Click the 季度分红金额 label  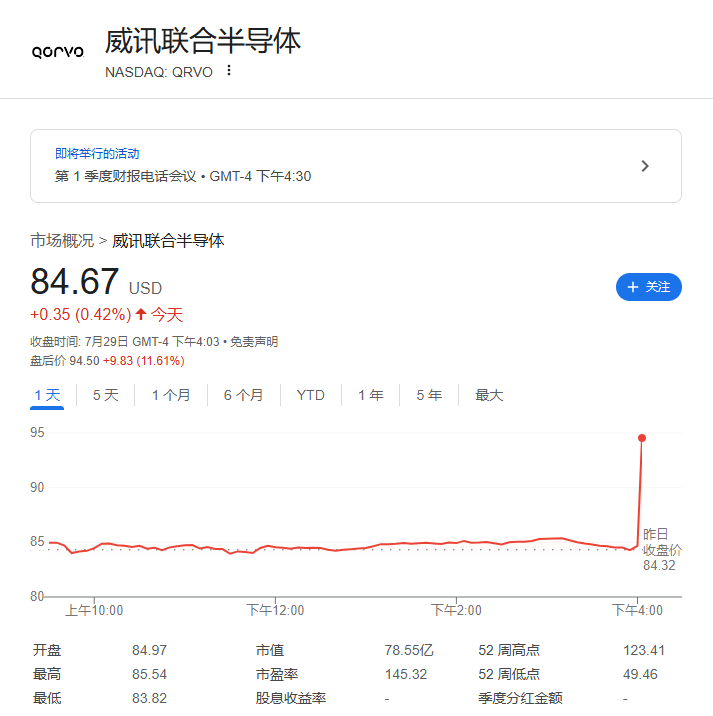point(520,698)
